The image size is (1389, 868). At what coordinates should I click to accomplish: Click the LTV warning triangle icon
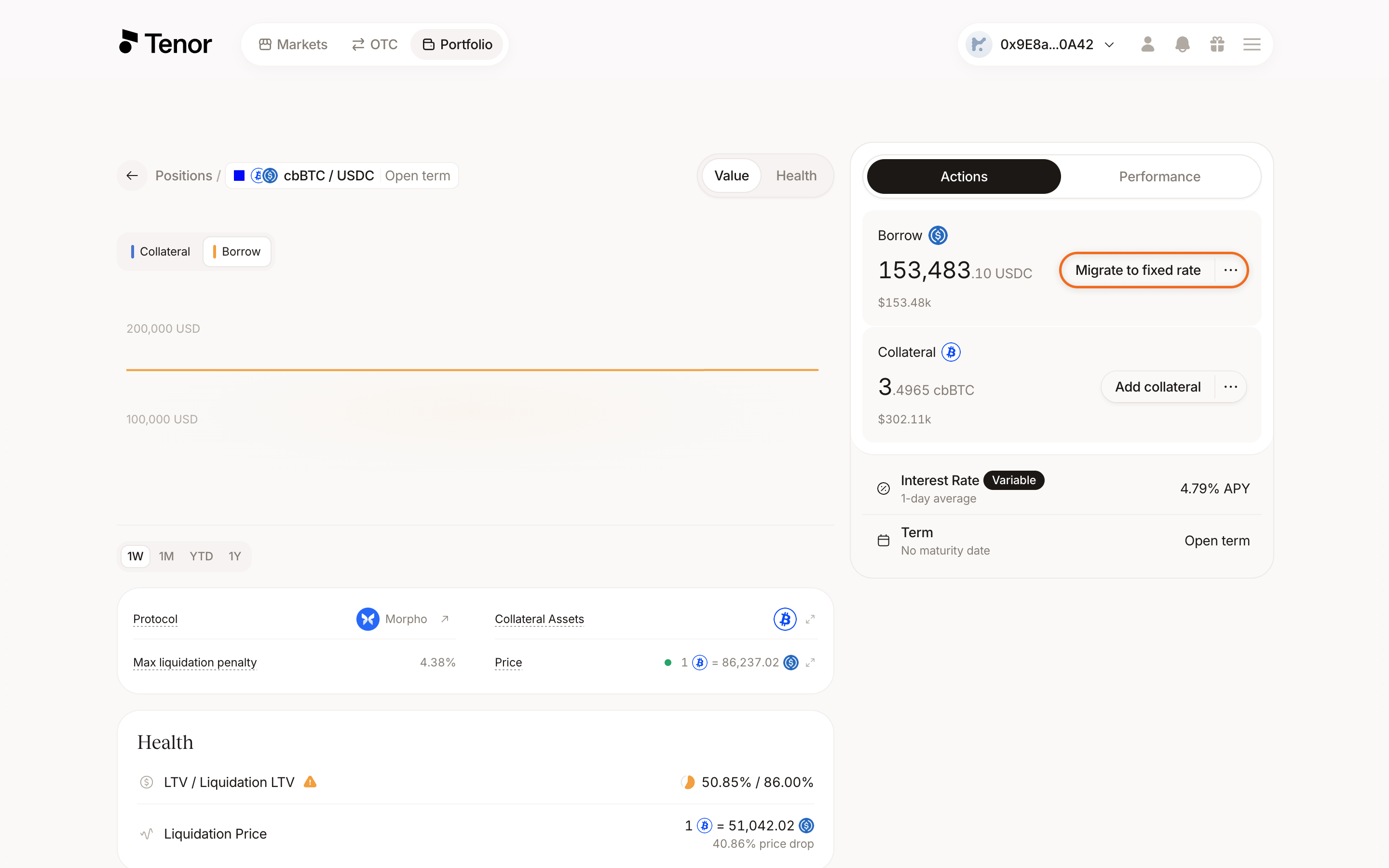[310, 782]
